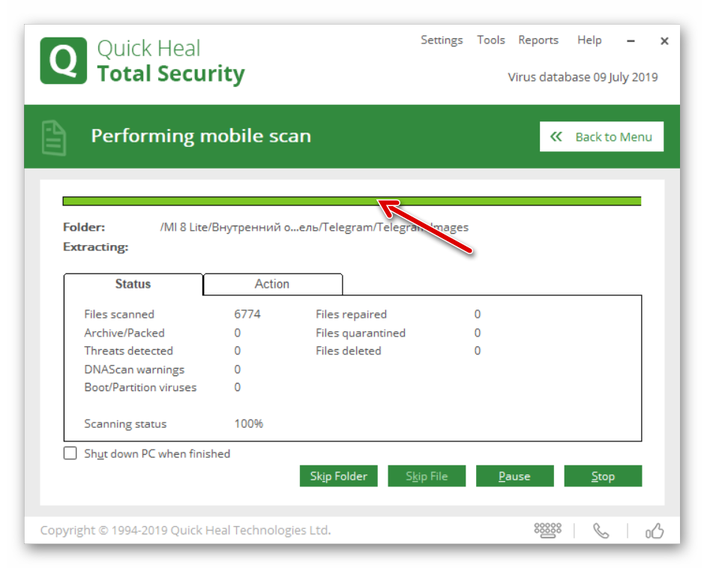
Task: Click the Archive/Packed label
Action: pyautogui.click(x=124, y=333)
